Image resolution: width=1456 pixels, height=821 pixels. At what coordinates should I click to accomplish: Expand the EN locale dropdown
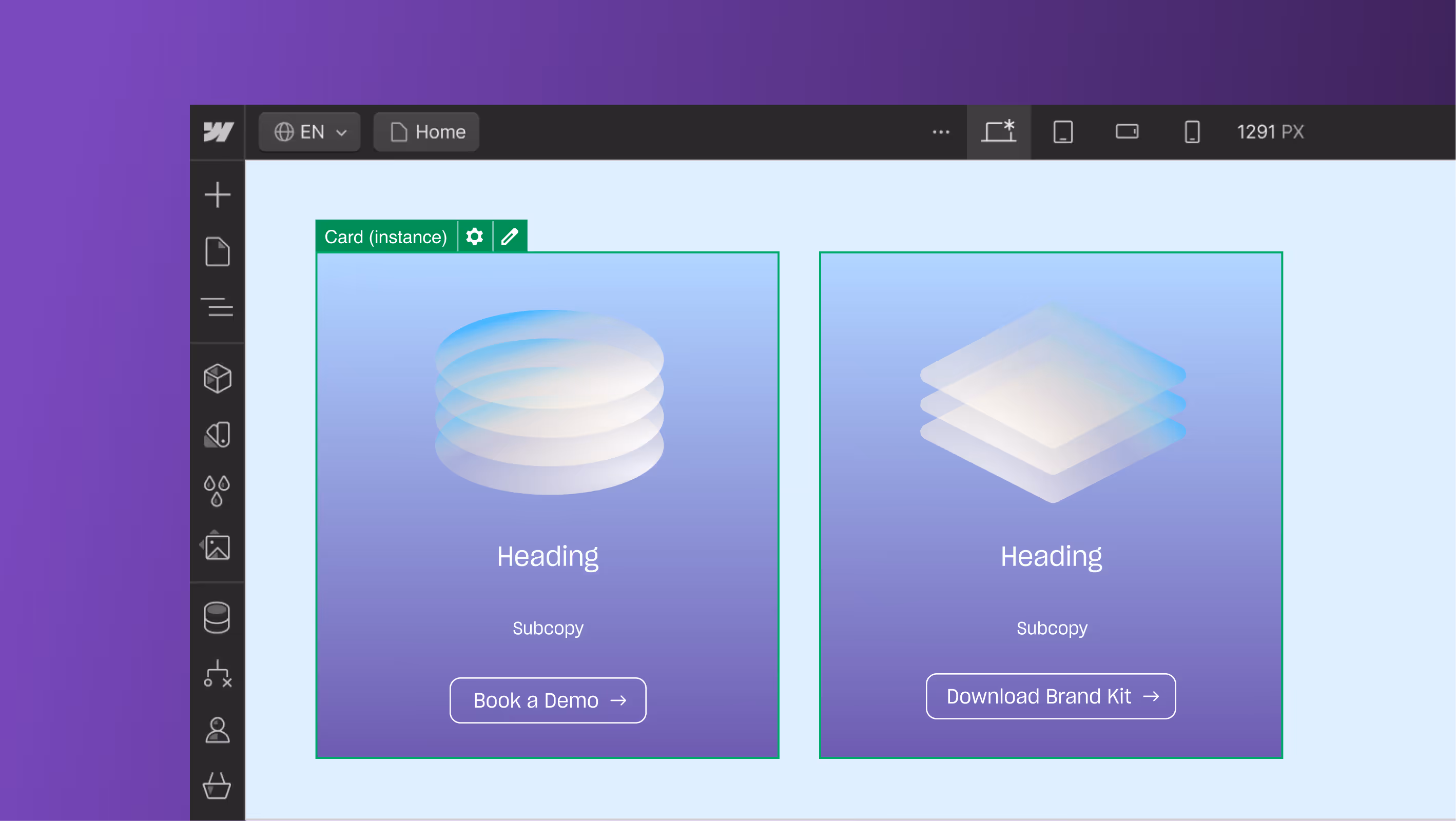pos(310,132)
